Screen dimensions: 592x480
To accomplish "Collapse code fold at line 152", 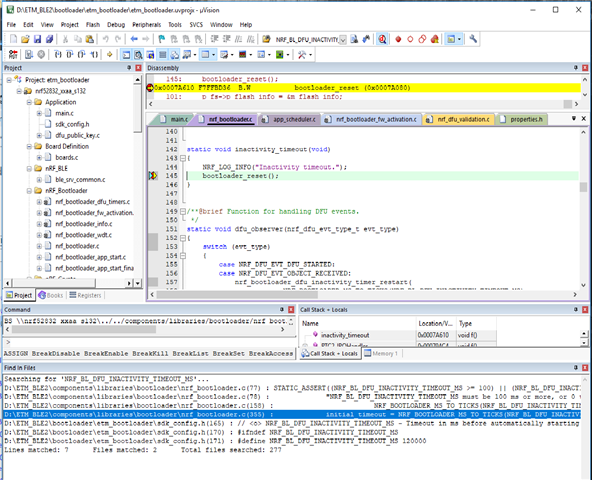I will [182, 238].
